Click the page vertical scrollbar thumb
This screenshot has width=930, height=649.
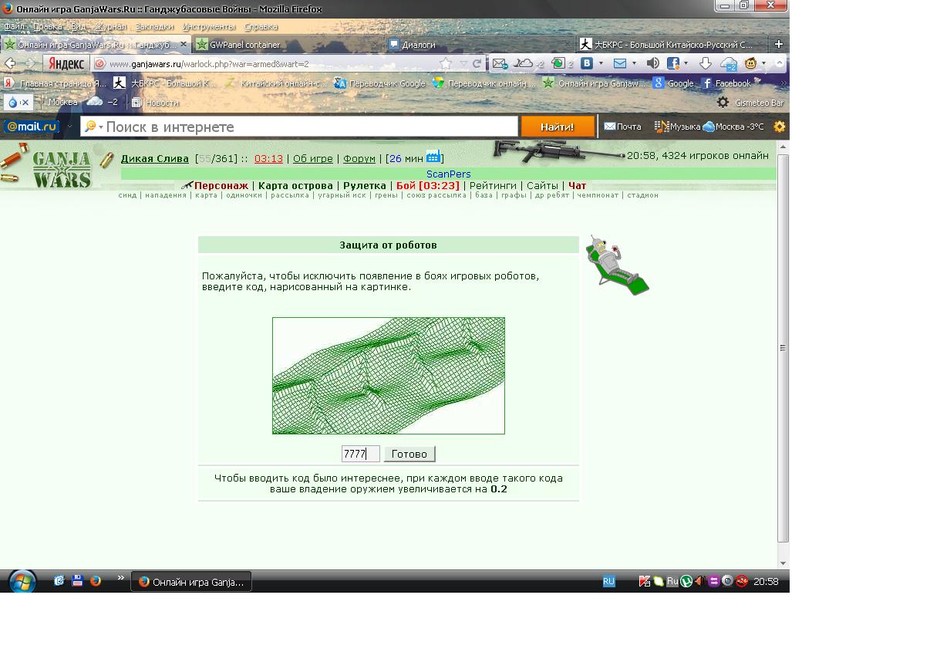coord(783,348)
